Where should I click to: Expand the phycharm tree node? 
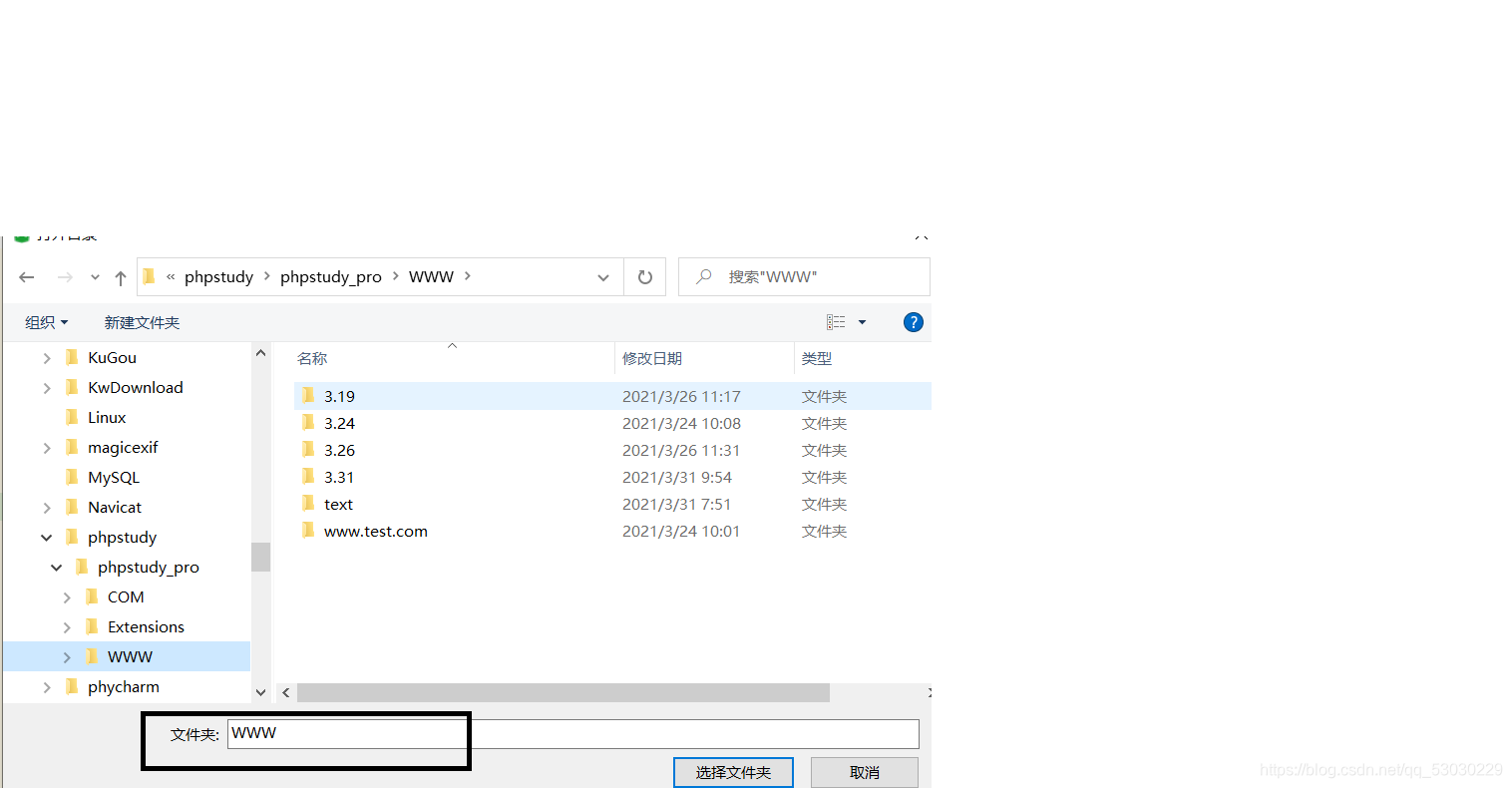(47, 687)
